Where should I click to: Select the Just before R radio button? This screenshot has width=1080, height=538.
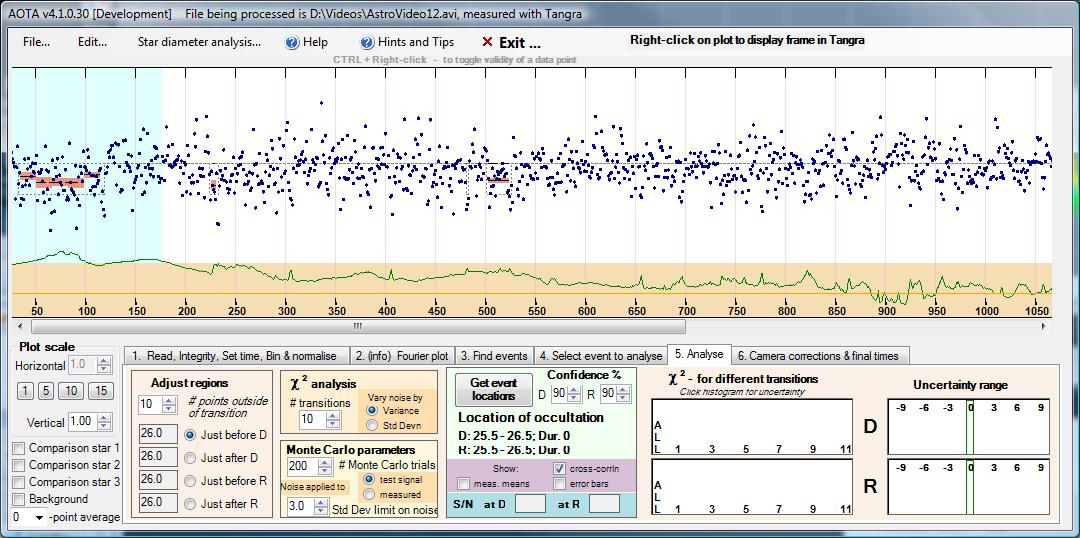(x=190, y=481)
